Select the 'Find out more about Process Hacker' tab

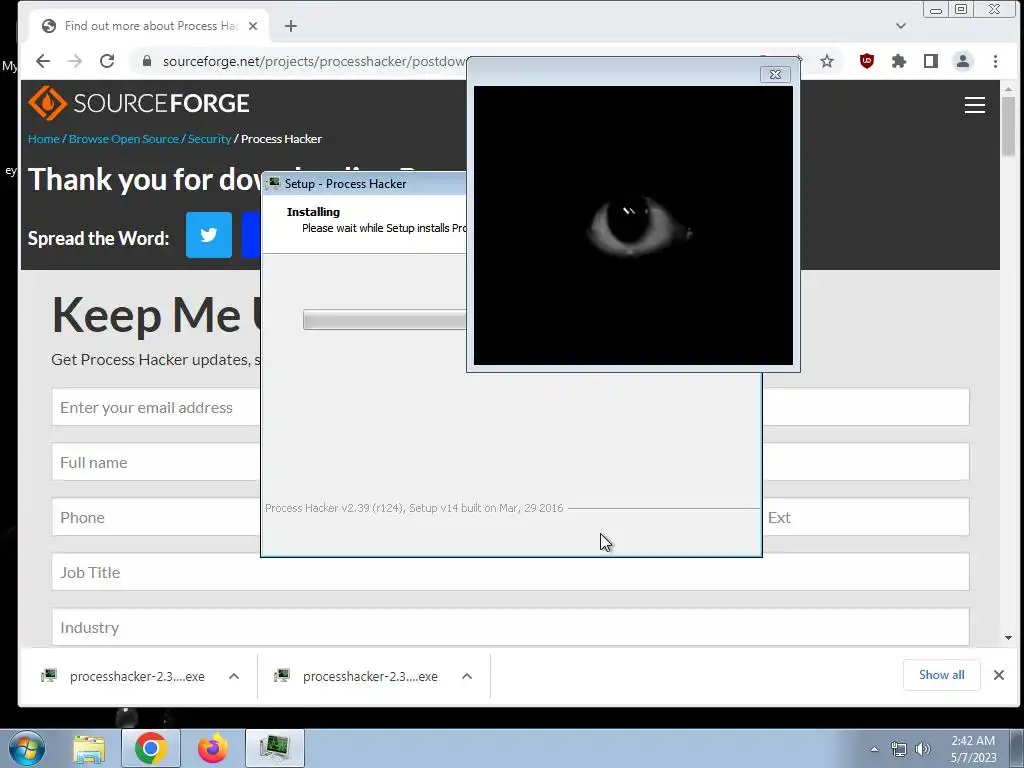pyautogui.click(x=150, y=26)
